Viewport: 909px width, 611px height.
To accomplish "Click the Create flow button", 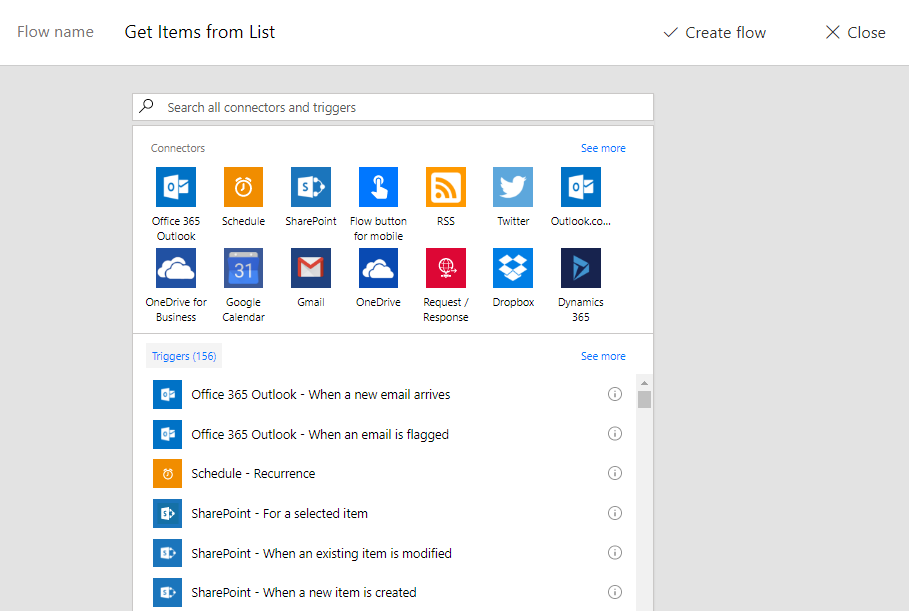I will (715, 33).
